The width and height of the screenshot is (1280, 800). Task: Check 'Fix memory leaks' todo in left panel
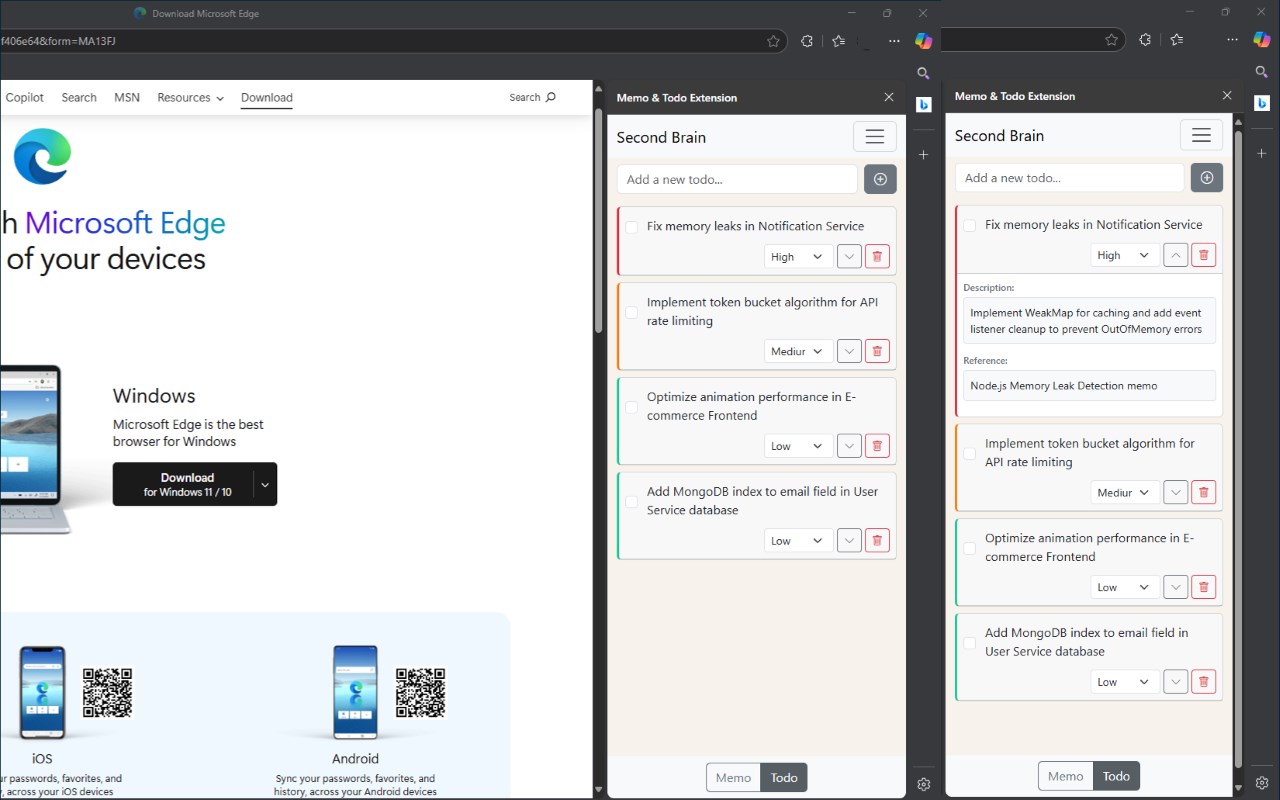632,227
